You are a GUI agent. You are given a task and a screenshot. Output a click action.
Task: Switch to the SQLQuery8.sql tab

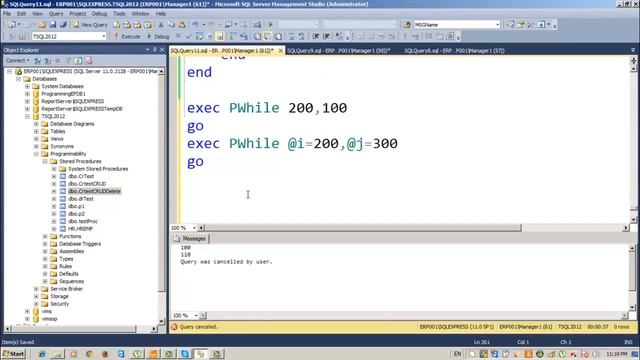[x=454, y=51]
